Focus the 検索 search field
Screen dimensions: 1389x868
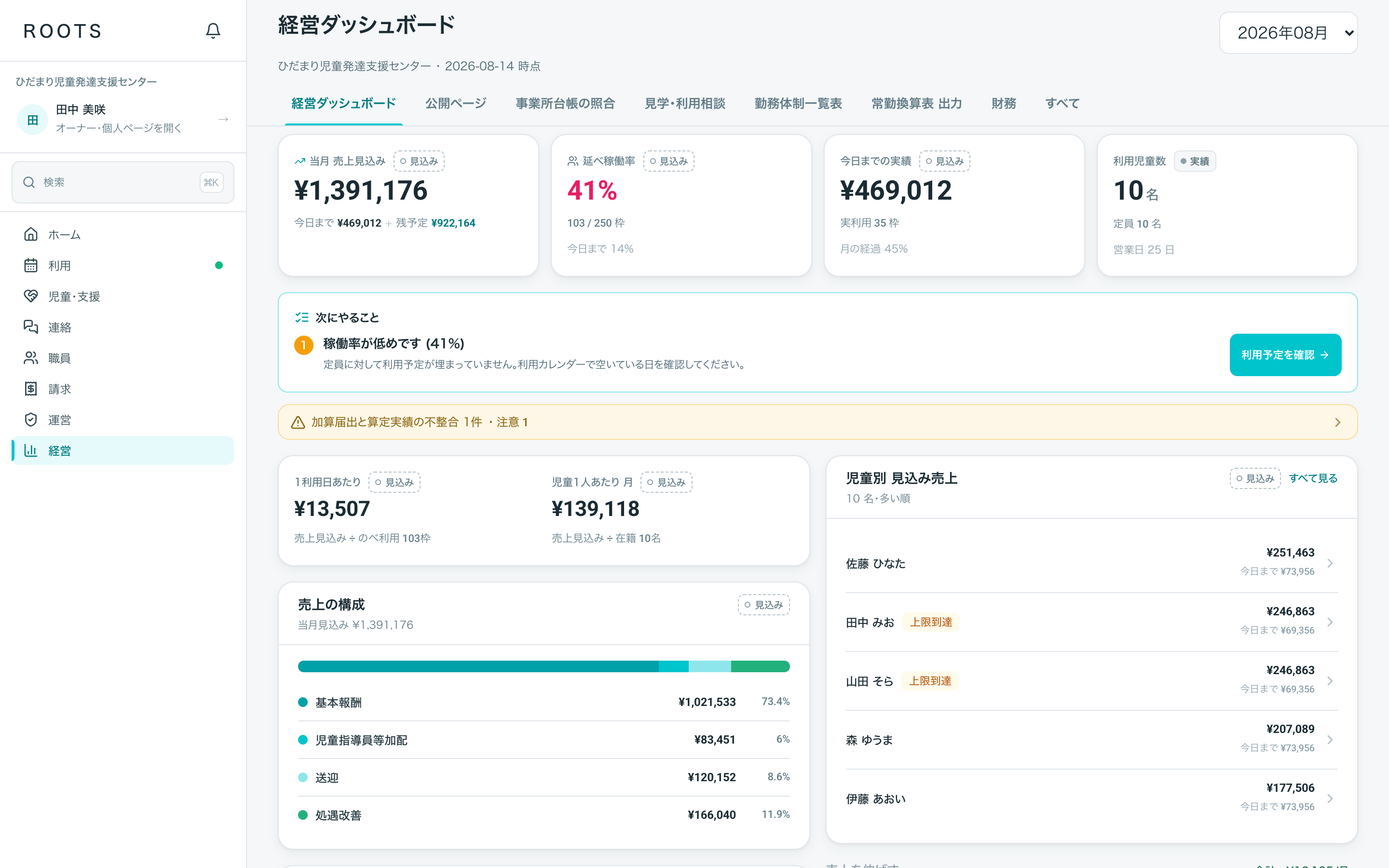pos(123,182)
